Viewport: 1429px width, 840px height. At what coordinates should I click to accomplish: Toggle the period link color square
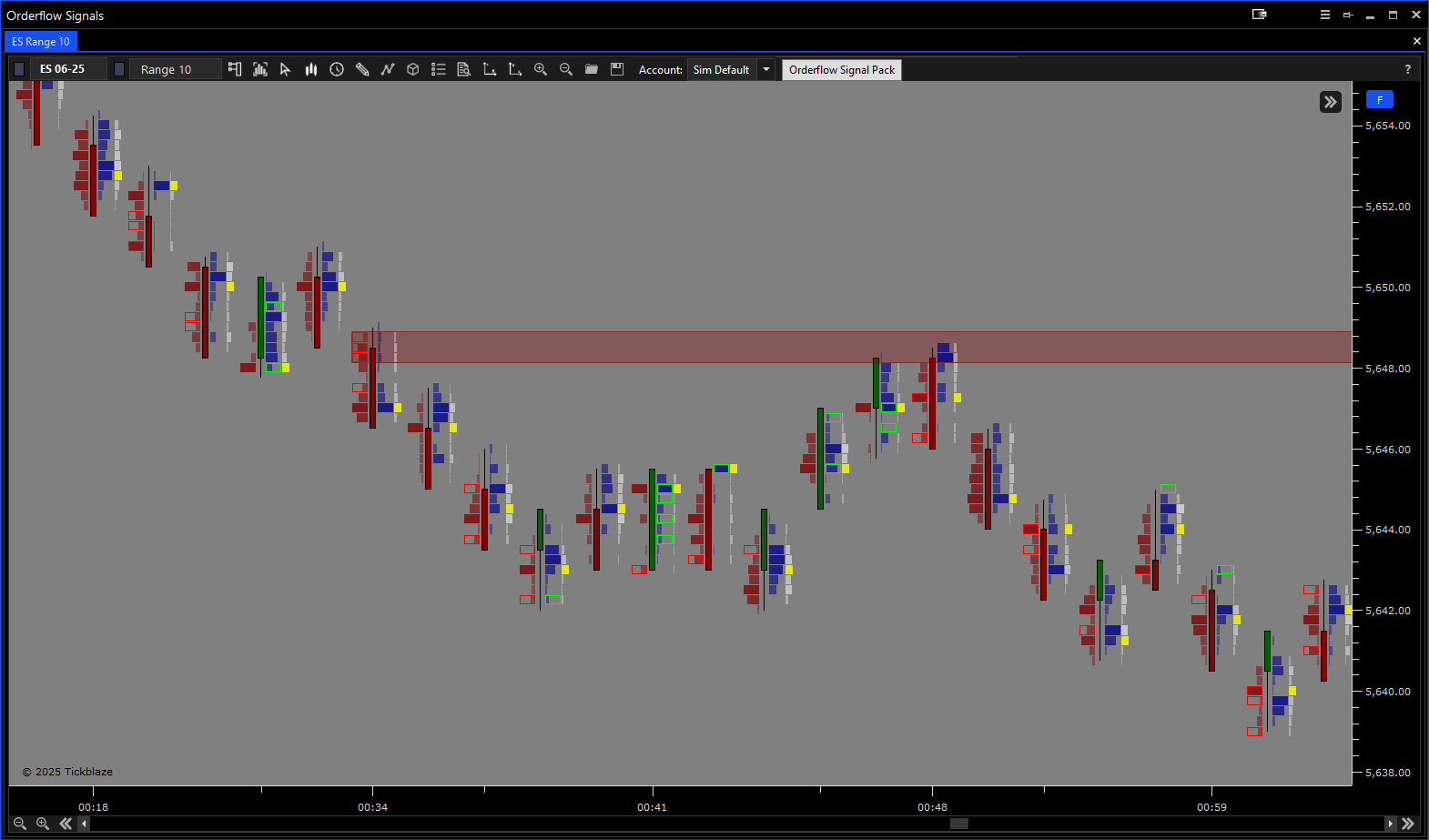click(x=119, y=69)
